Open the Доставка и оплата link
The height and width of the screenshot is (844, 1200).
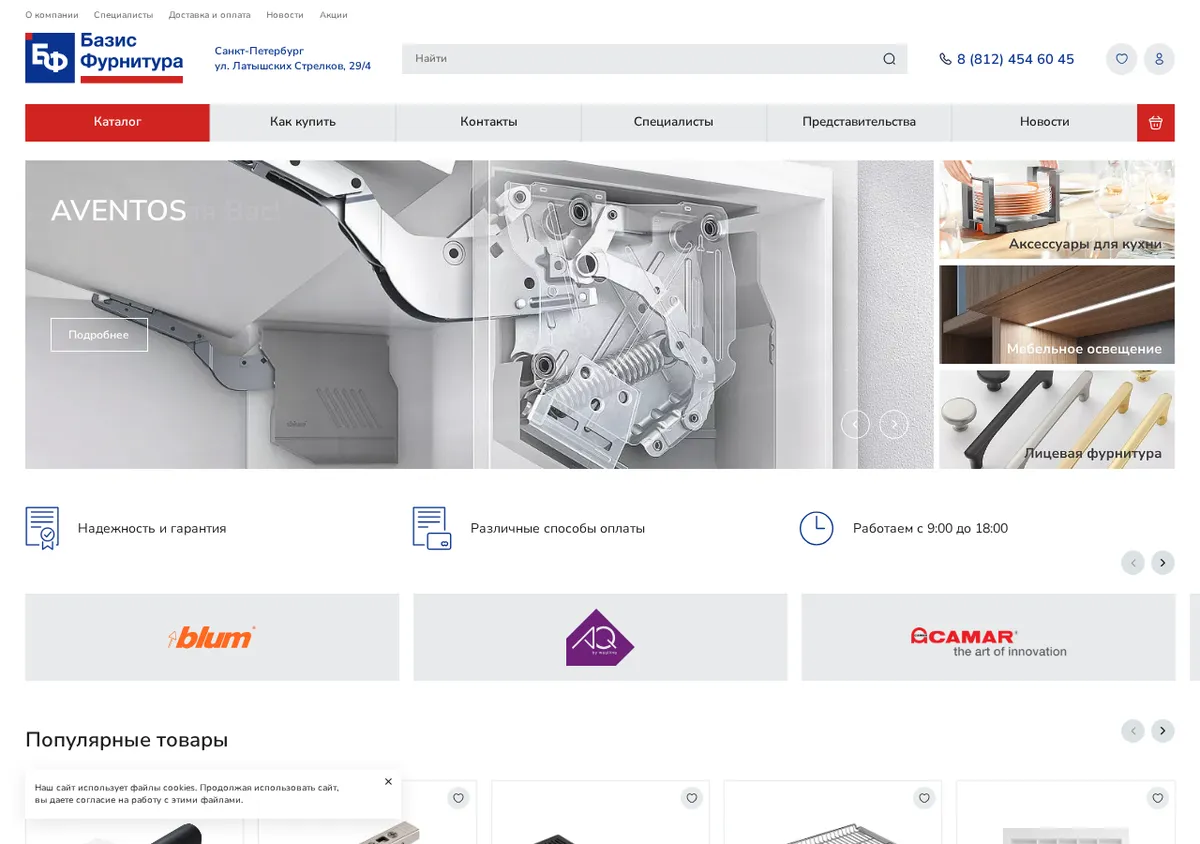[x=209, y=15]
